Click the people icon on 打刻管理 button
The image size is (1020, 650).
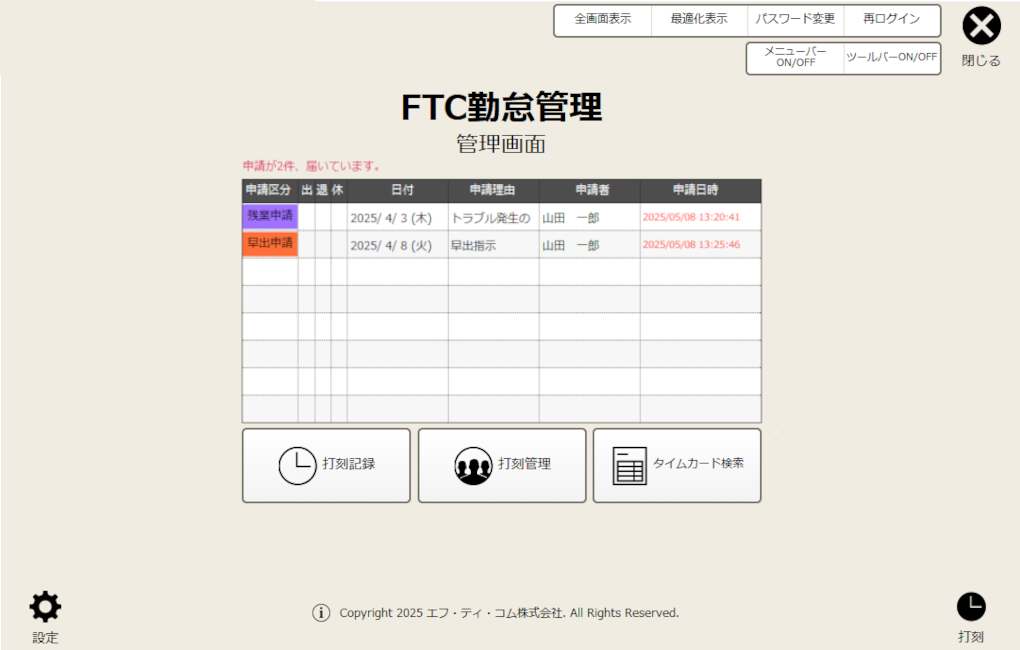473,466
